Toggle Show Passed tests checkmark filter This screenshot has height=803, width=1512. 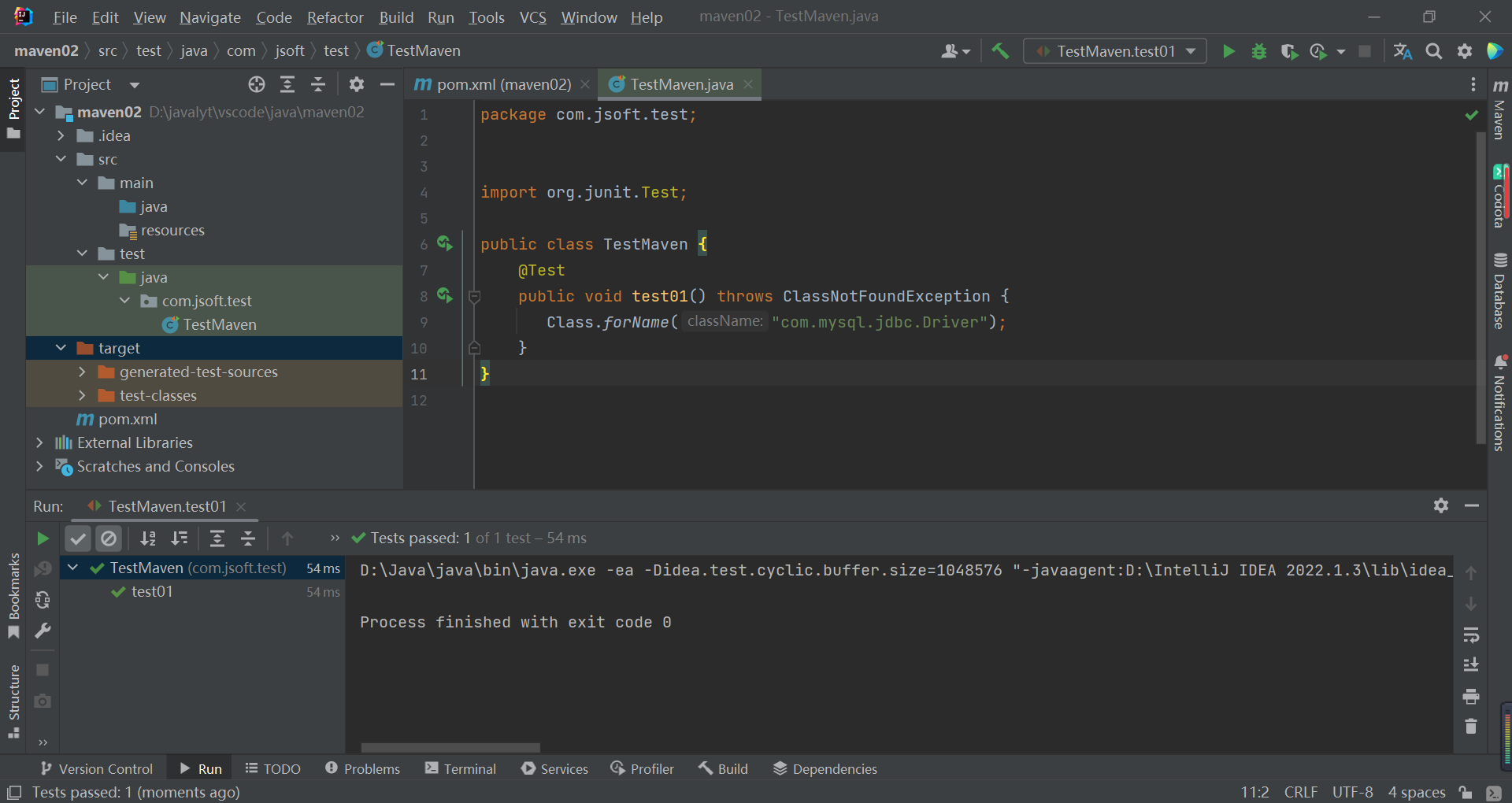click(x=78, y=538)
